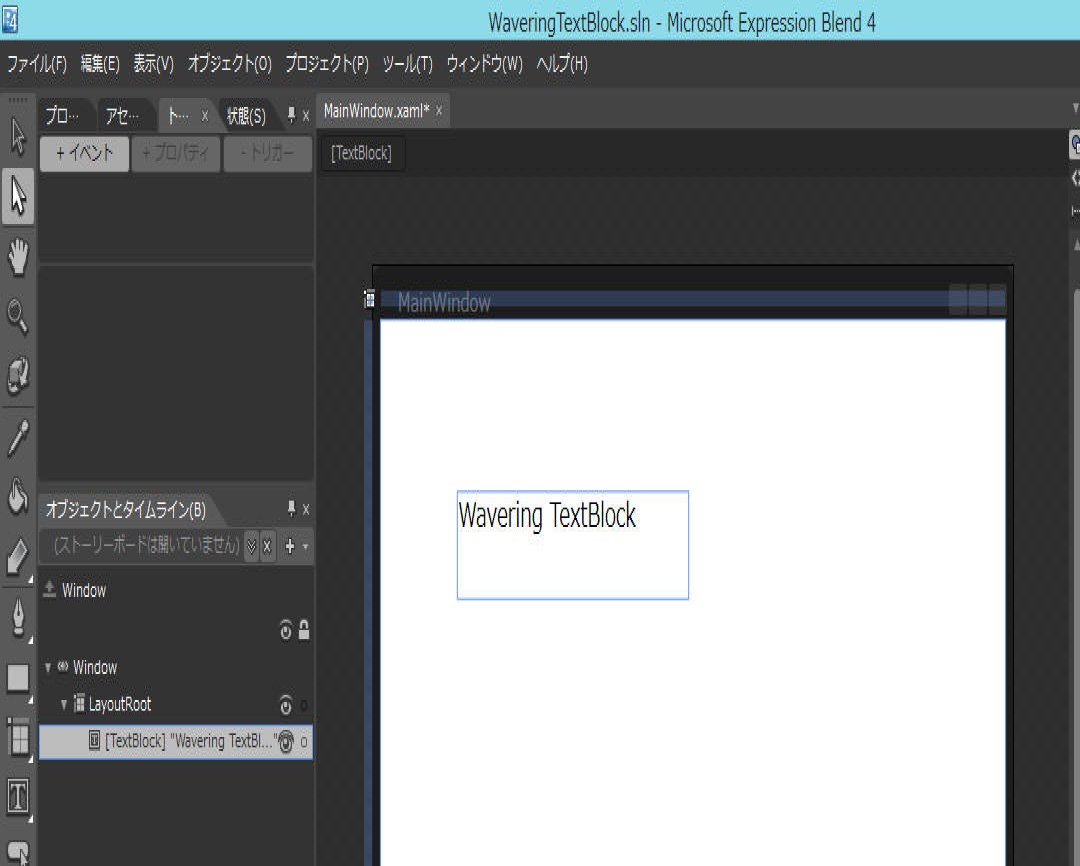This screenshot has width=1080, height=866.
Task: Select the Wavering TextBlock on the artboard
Action: pos(572,544)
